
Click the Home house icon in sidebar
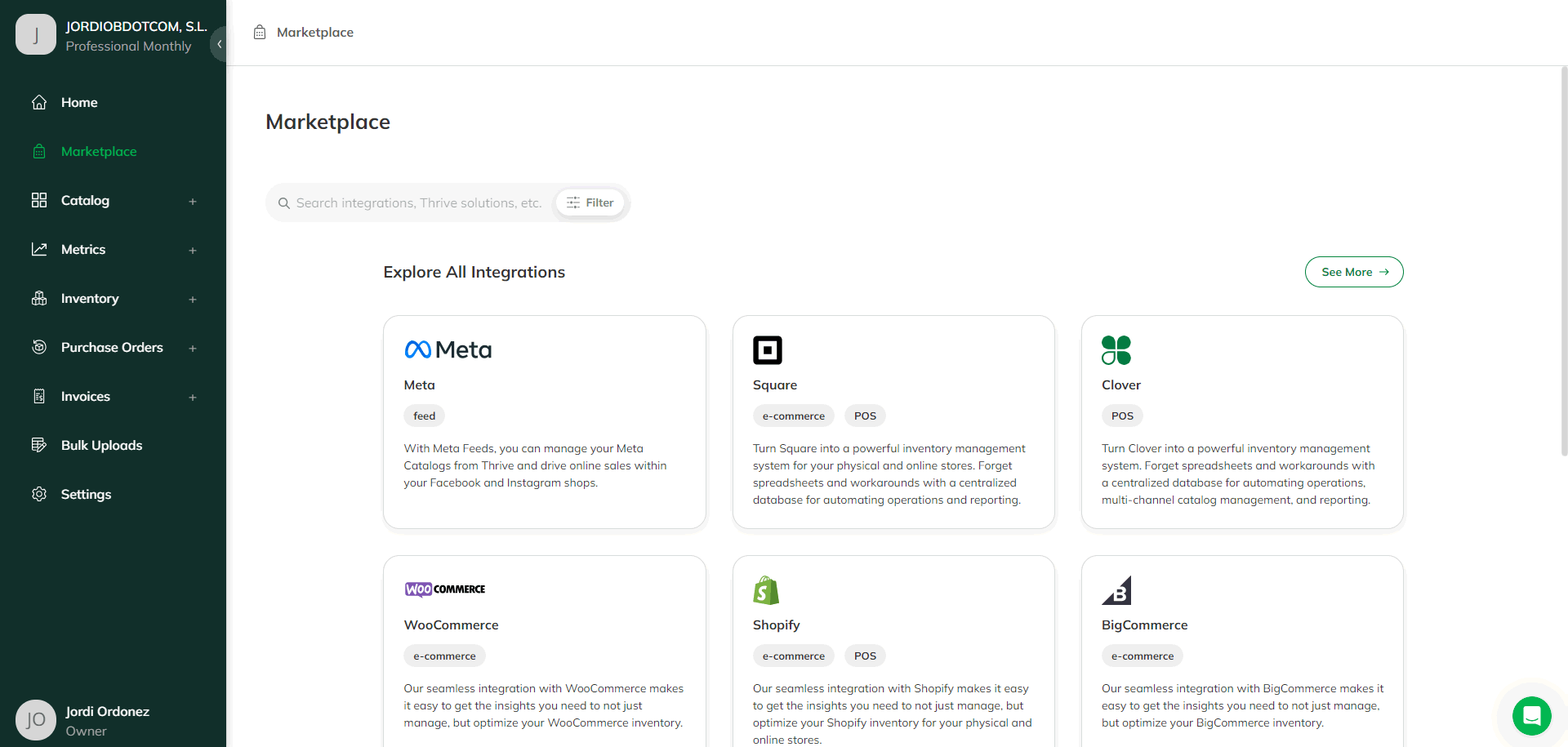tap(39, 102)
